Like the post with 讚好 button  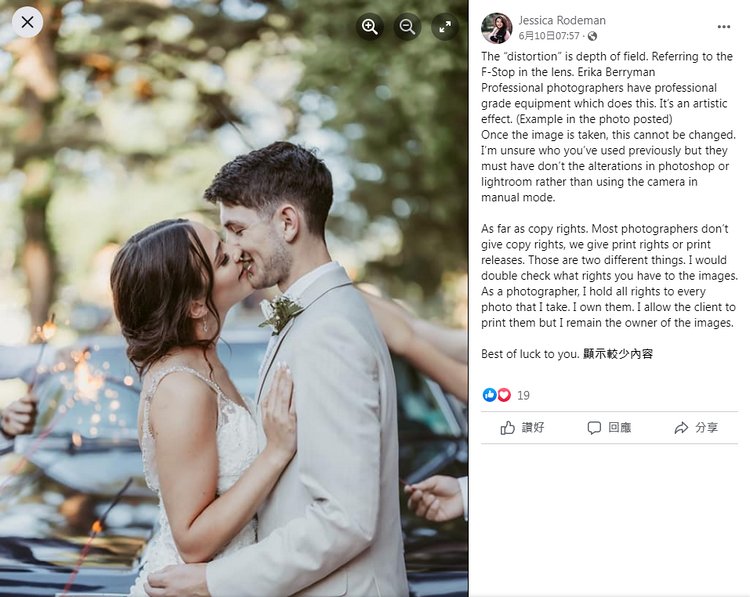pos(522,428)
